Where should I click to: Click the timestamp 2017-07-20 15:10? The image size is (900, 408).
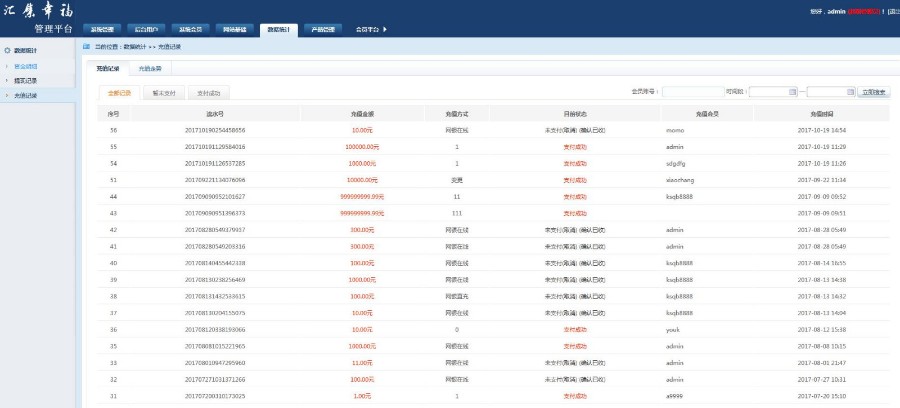822,397
